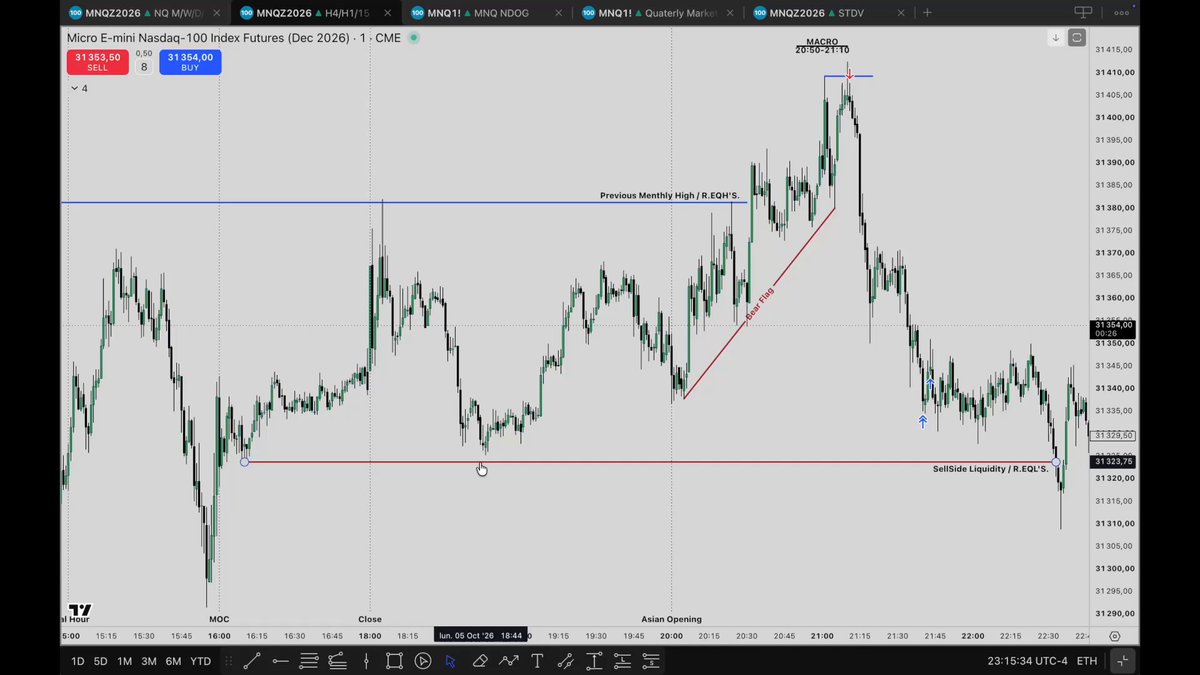The image size is (1200, 675).
Task: Set chart range to 1D
Action: [78, 661]
